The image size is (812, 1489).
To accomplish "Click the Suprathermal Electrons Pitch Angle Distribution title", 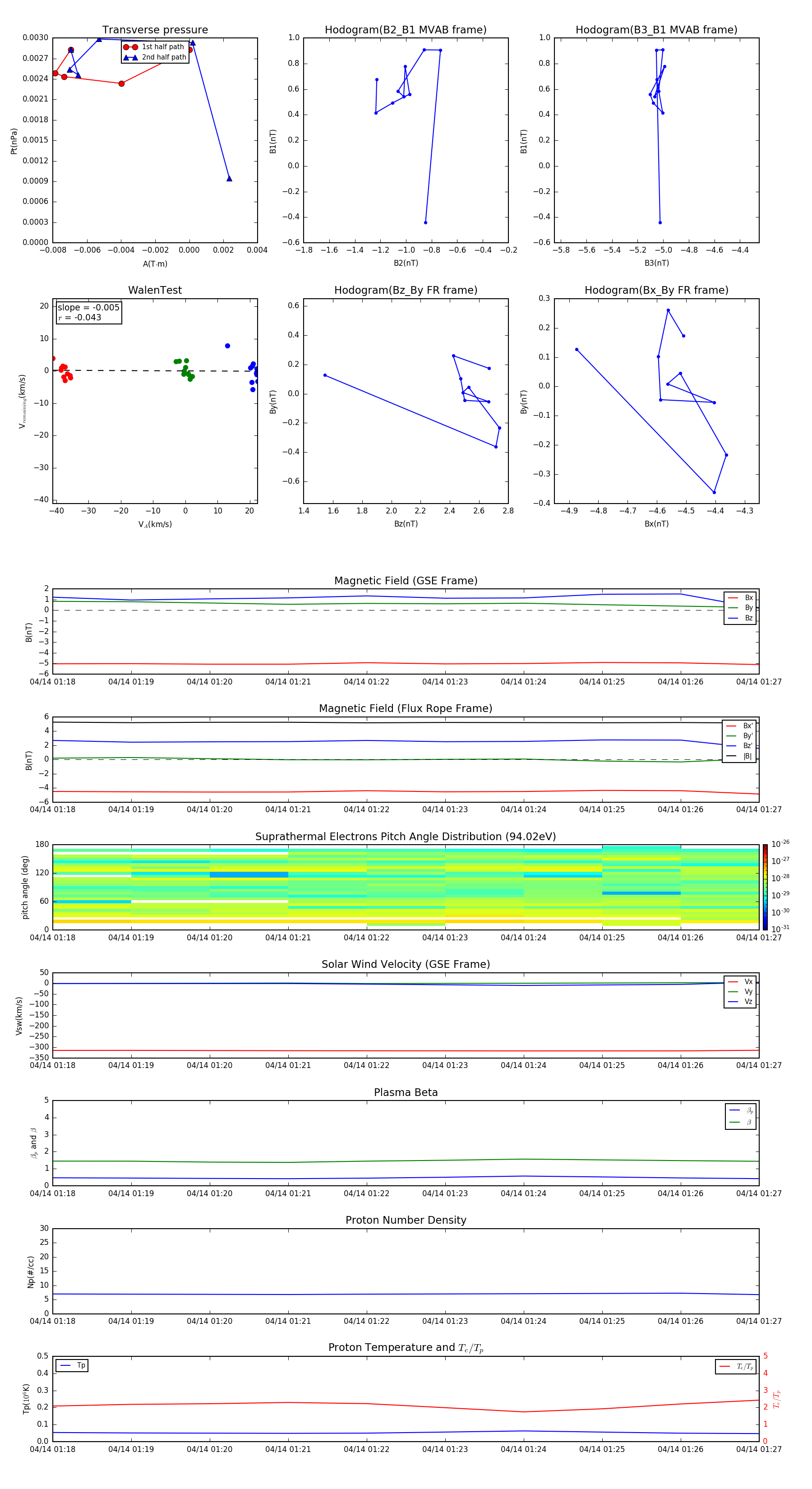I will [406, 837].
